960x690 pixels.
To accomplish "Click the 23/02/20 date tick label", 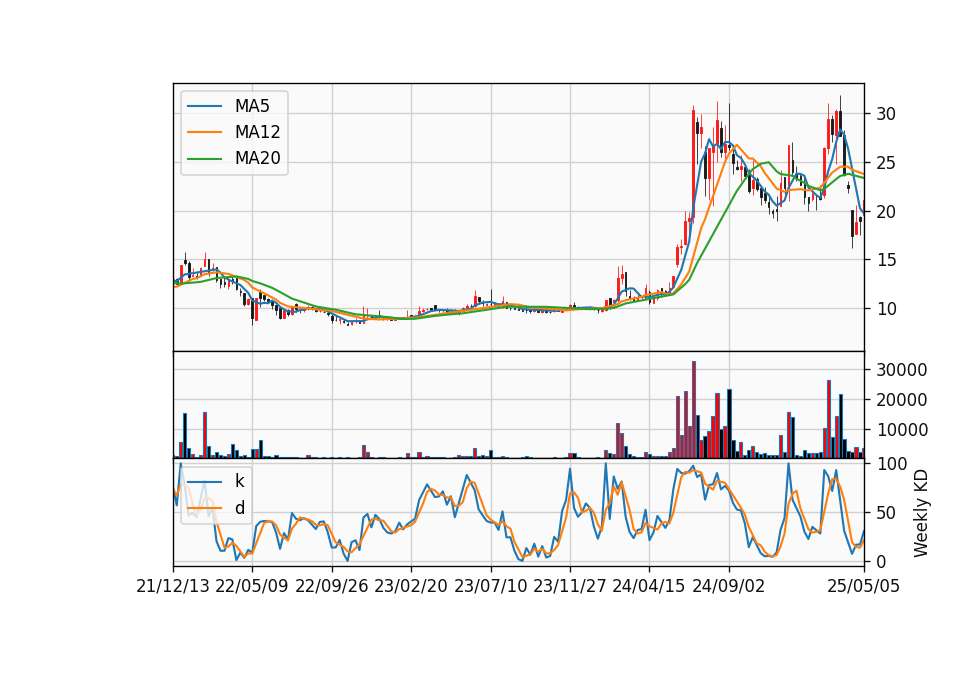I will [x=411, y=587].
